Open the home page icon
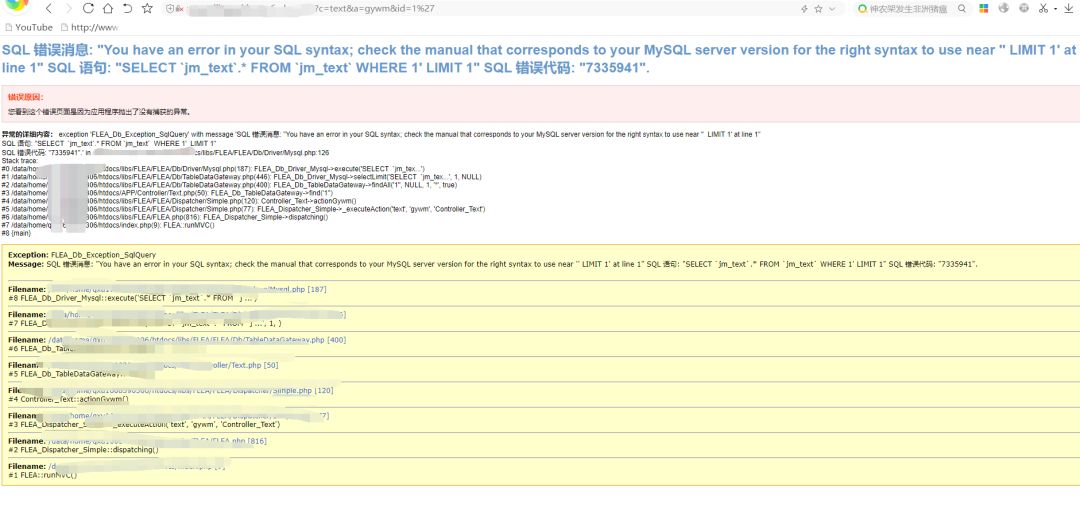The width and height of the screenshot is (1080, 508). click(x=107, y=9)
